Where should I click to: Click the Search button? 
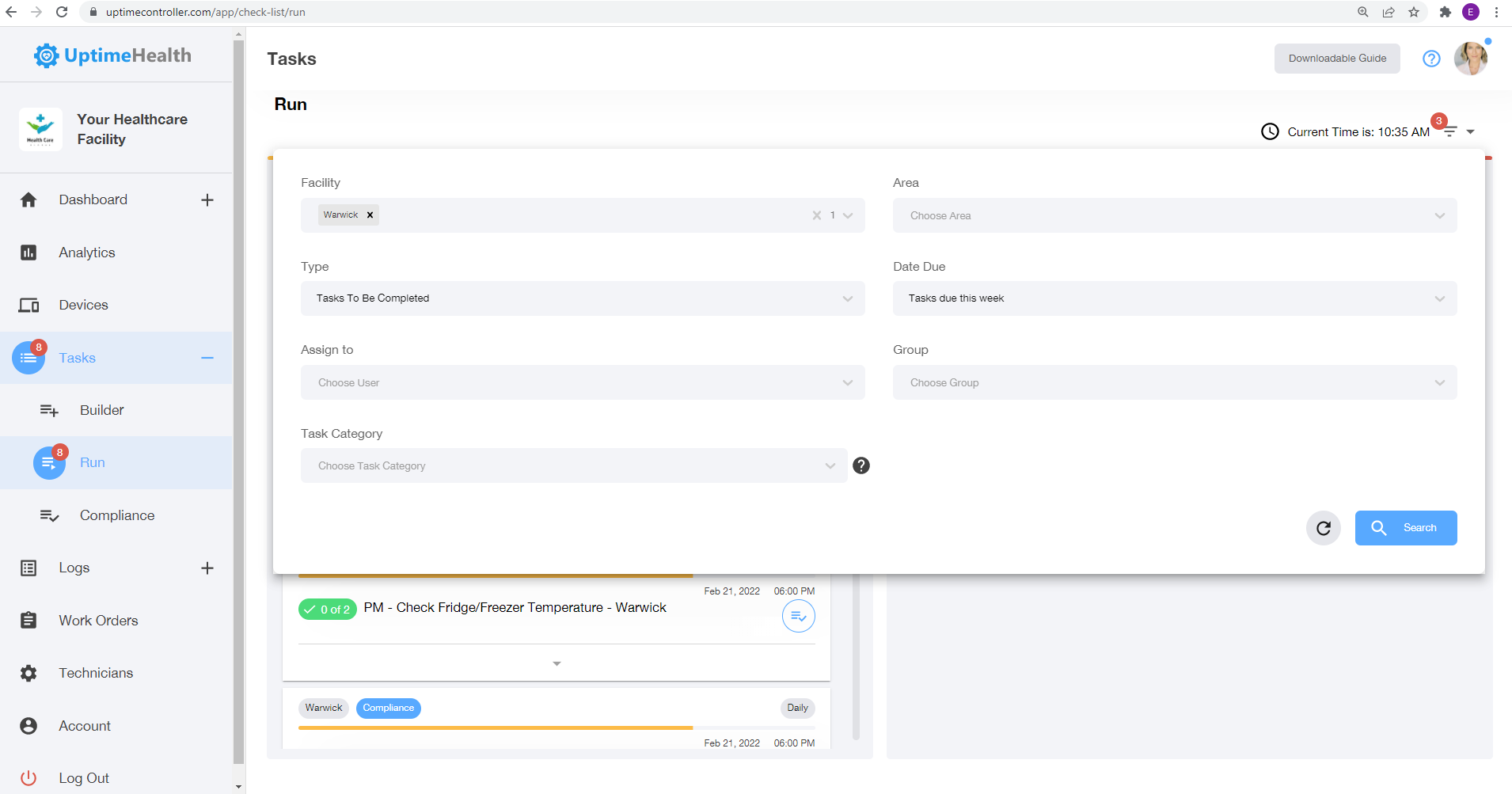1406,528
